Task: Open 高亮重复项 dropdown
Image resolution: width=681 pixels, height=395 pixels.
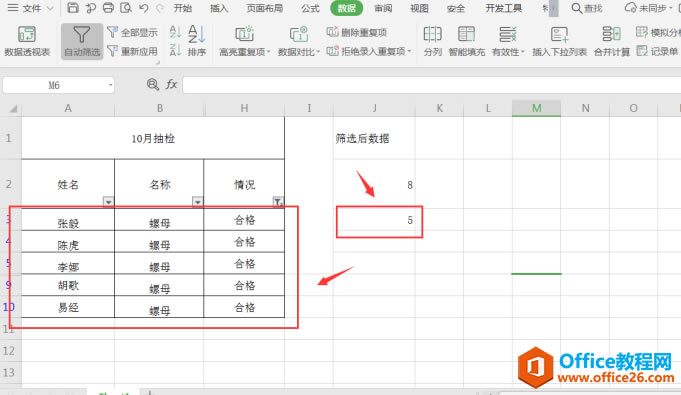Action: [x=245, y=41]
